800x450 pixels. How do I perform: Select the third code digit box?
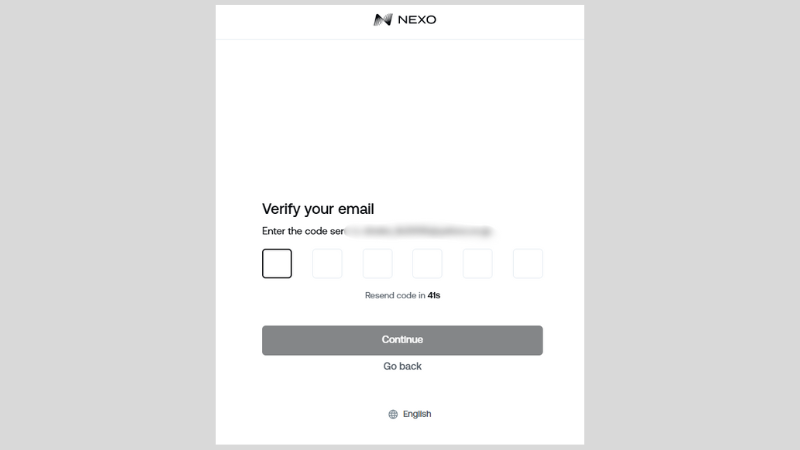click(x=378, y=263)
